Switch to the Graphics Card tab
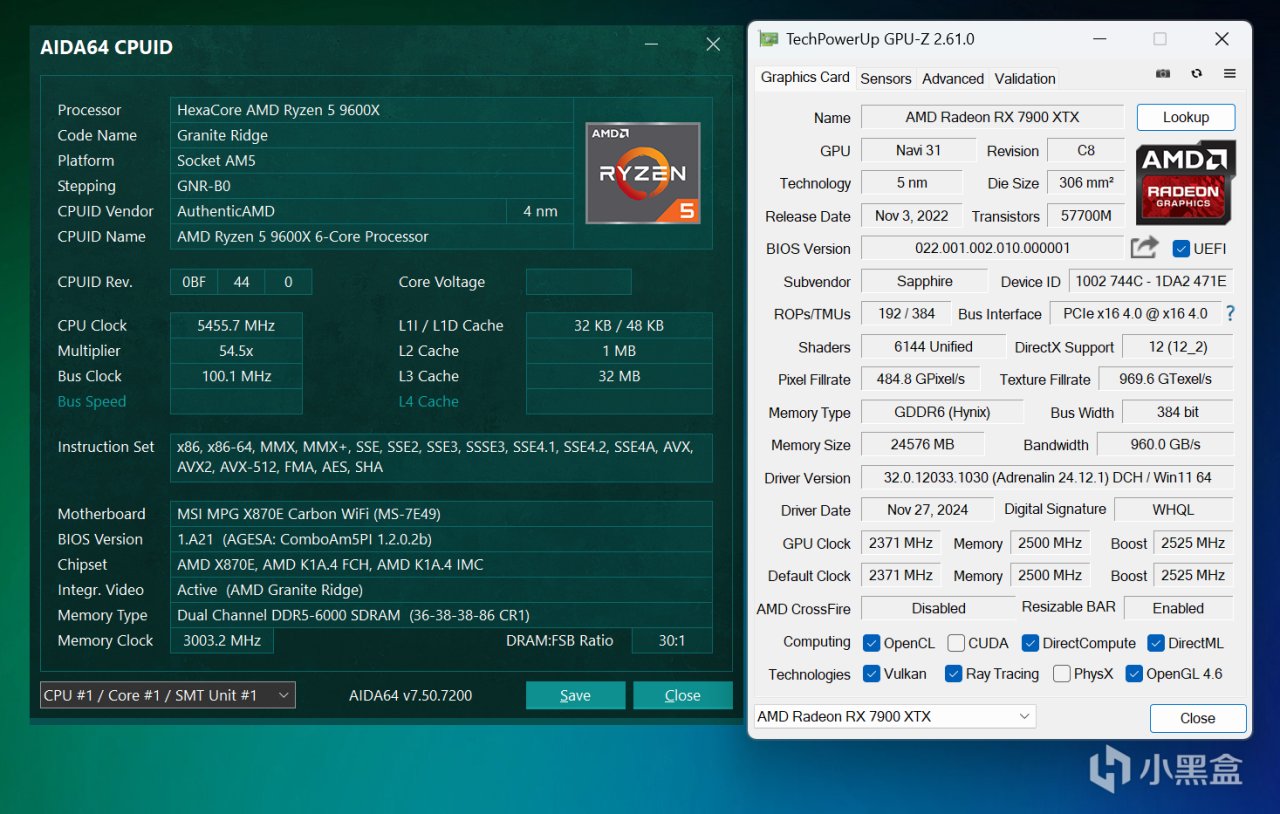This screenshot has height=814, width=1280. (805, 77)
